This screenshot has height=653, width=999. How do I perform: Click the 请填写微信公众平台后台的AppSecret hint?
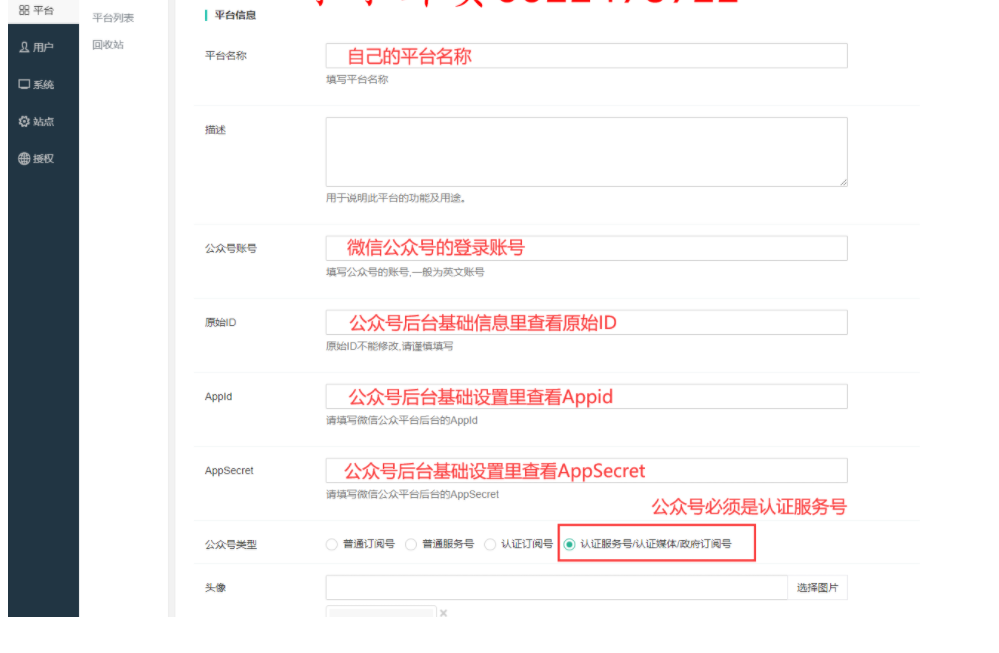[x=412, y=494]
